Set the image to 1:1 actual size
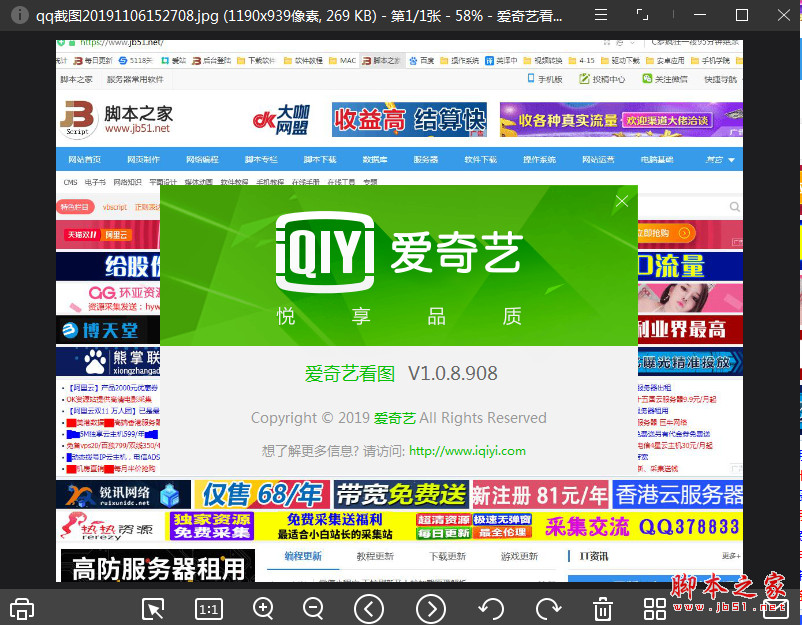 (x=209, y=608)
